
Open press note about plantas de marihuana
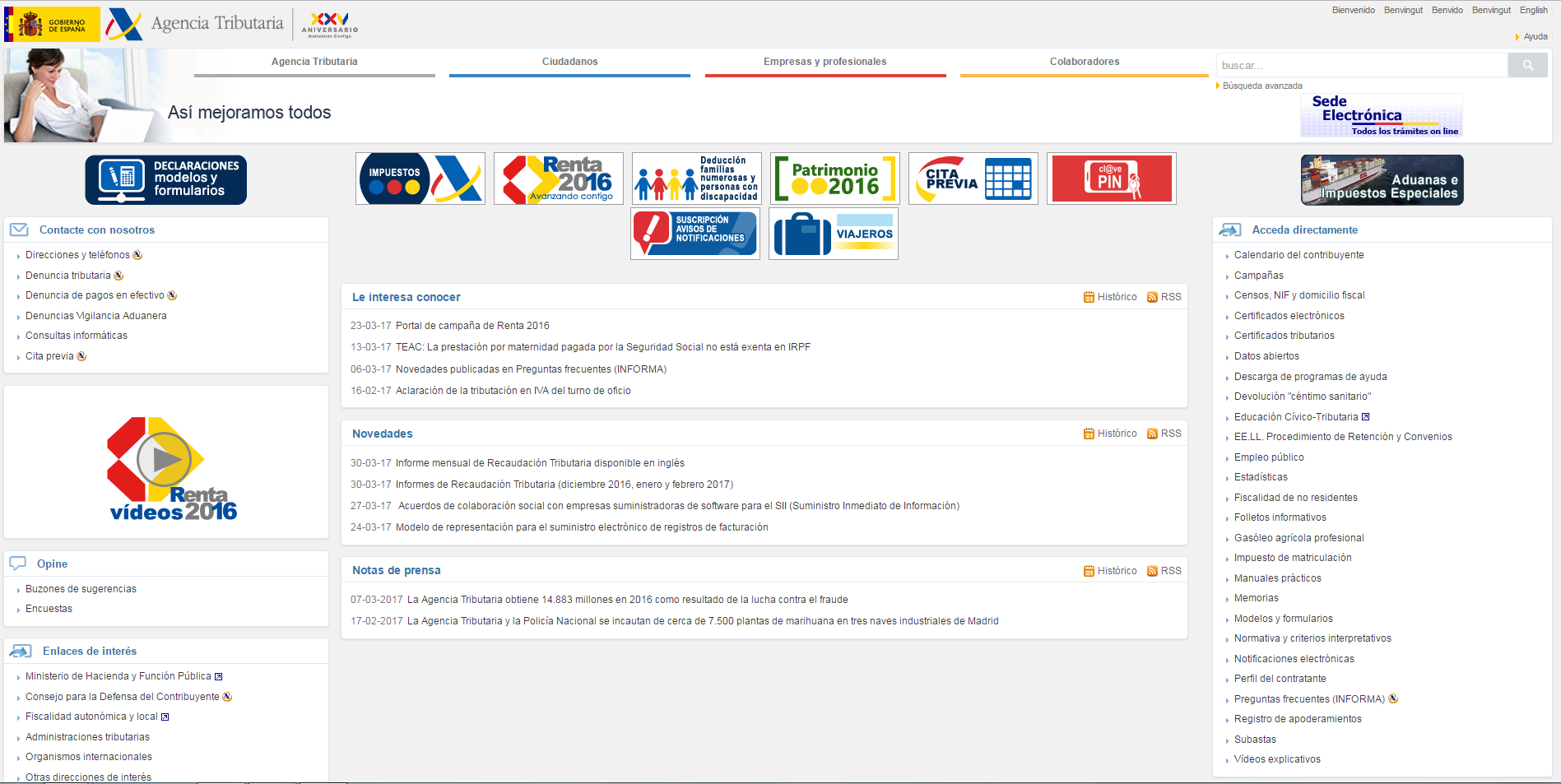(703, 621)
